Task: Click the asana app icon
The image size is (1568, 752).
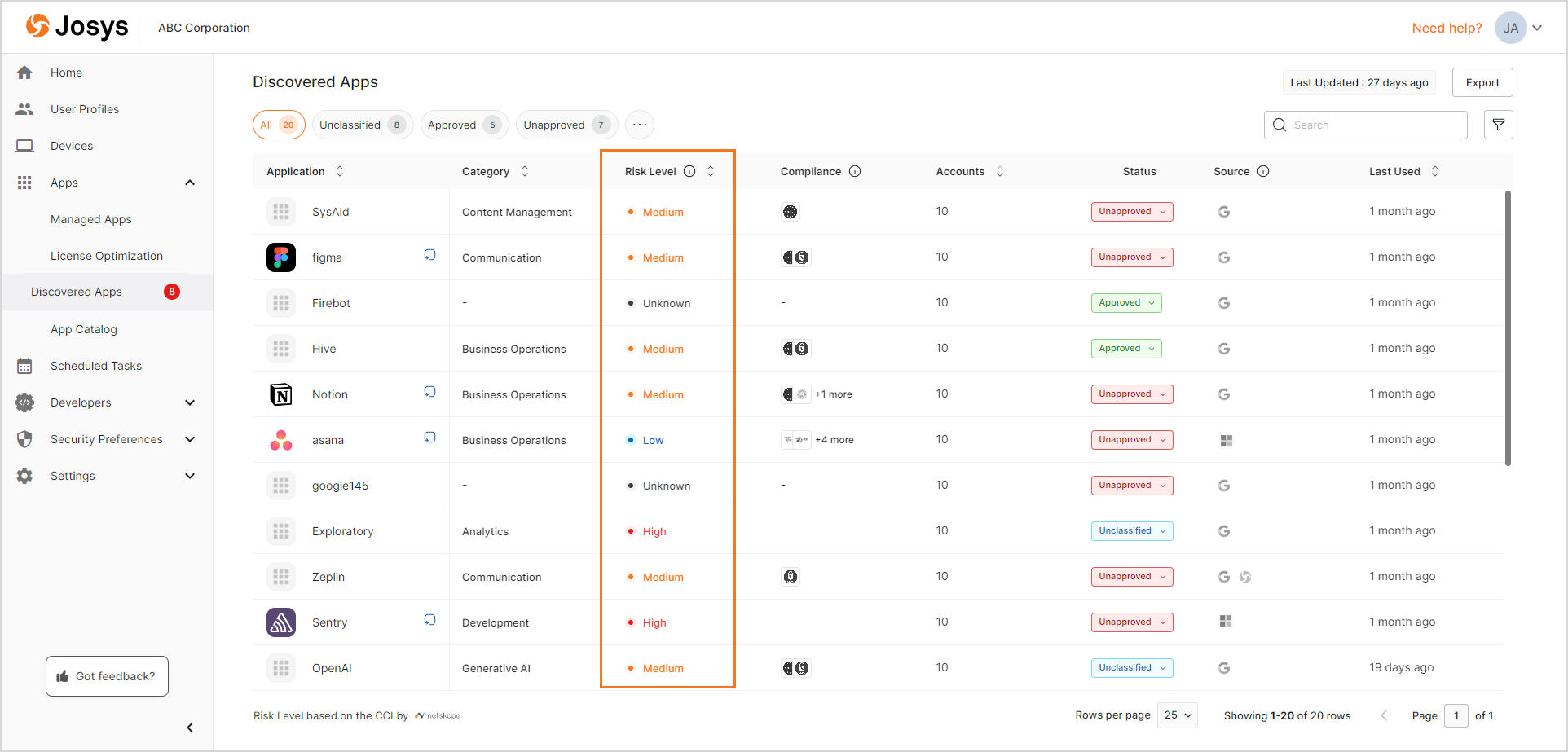Action: pyautogui.click(x=281, y=440)
